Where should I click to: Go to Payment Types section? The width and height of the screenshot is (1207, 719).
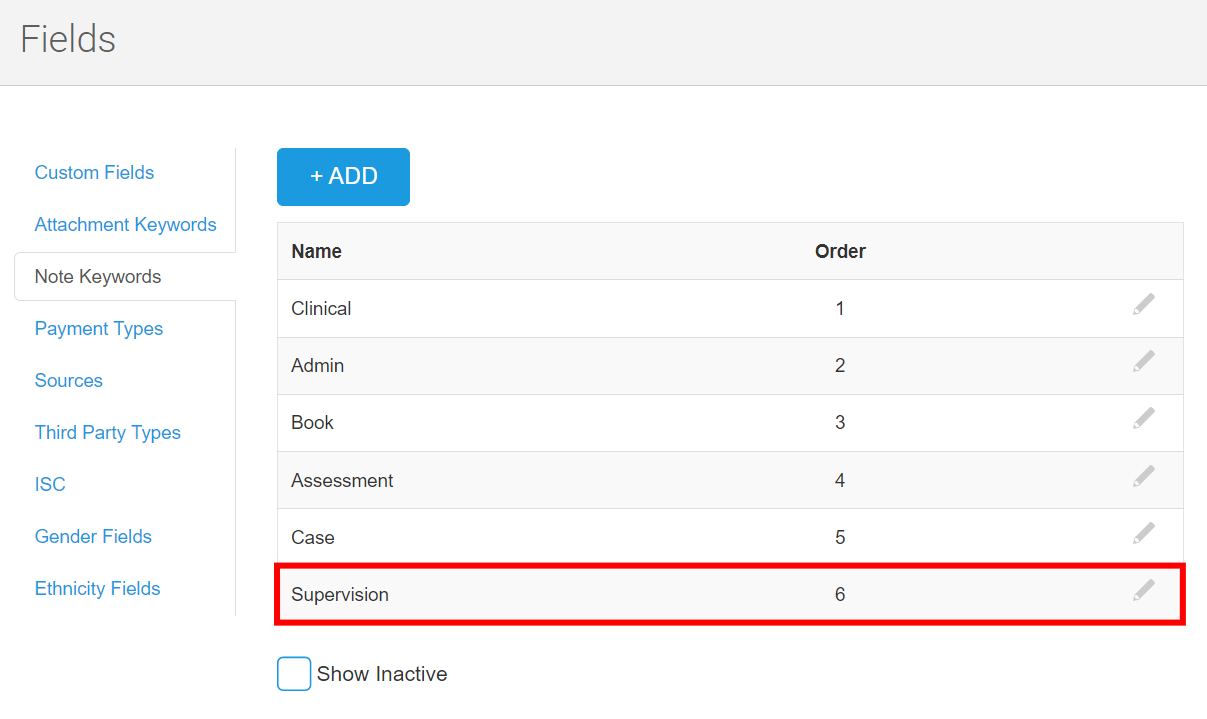click(99, 329)
